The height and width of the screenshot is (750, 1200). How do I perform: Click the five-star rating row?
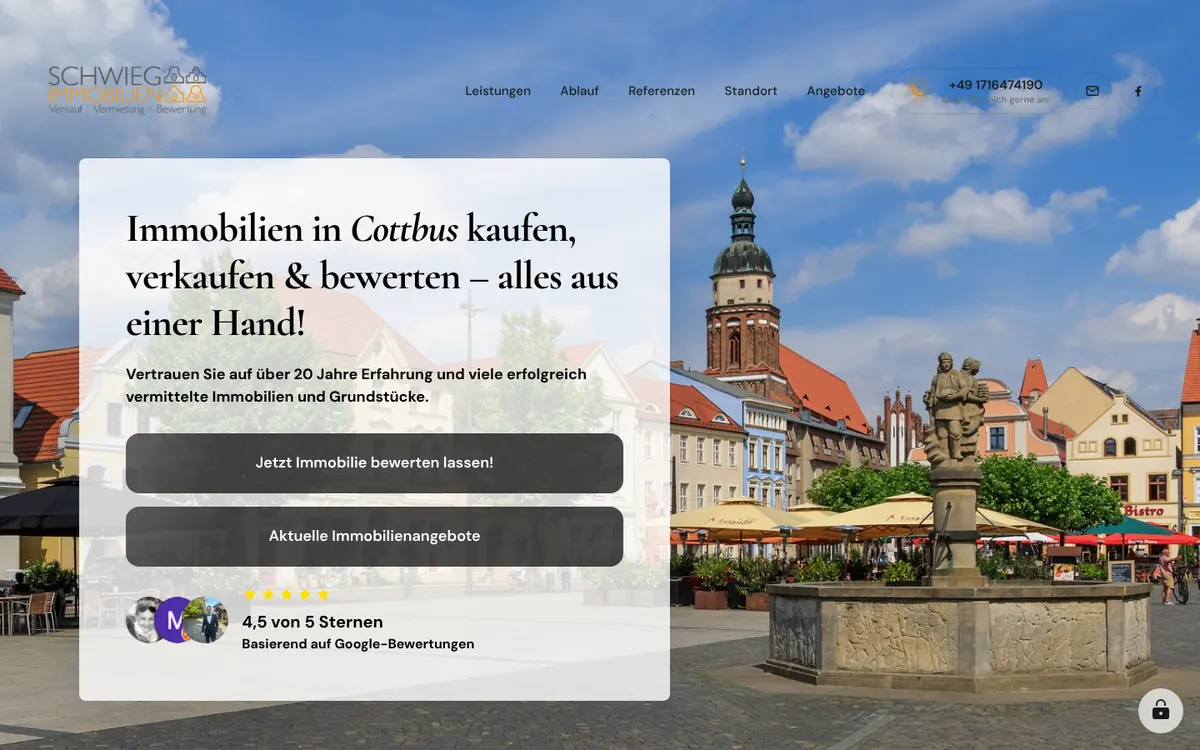tap(286, 594)
